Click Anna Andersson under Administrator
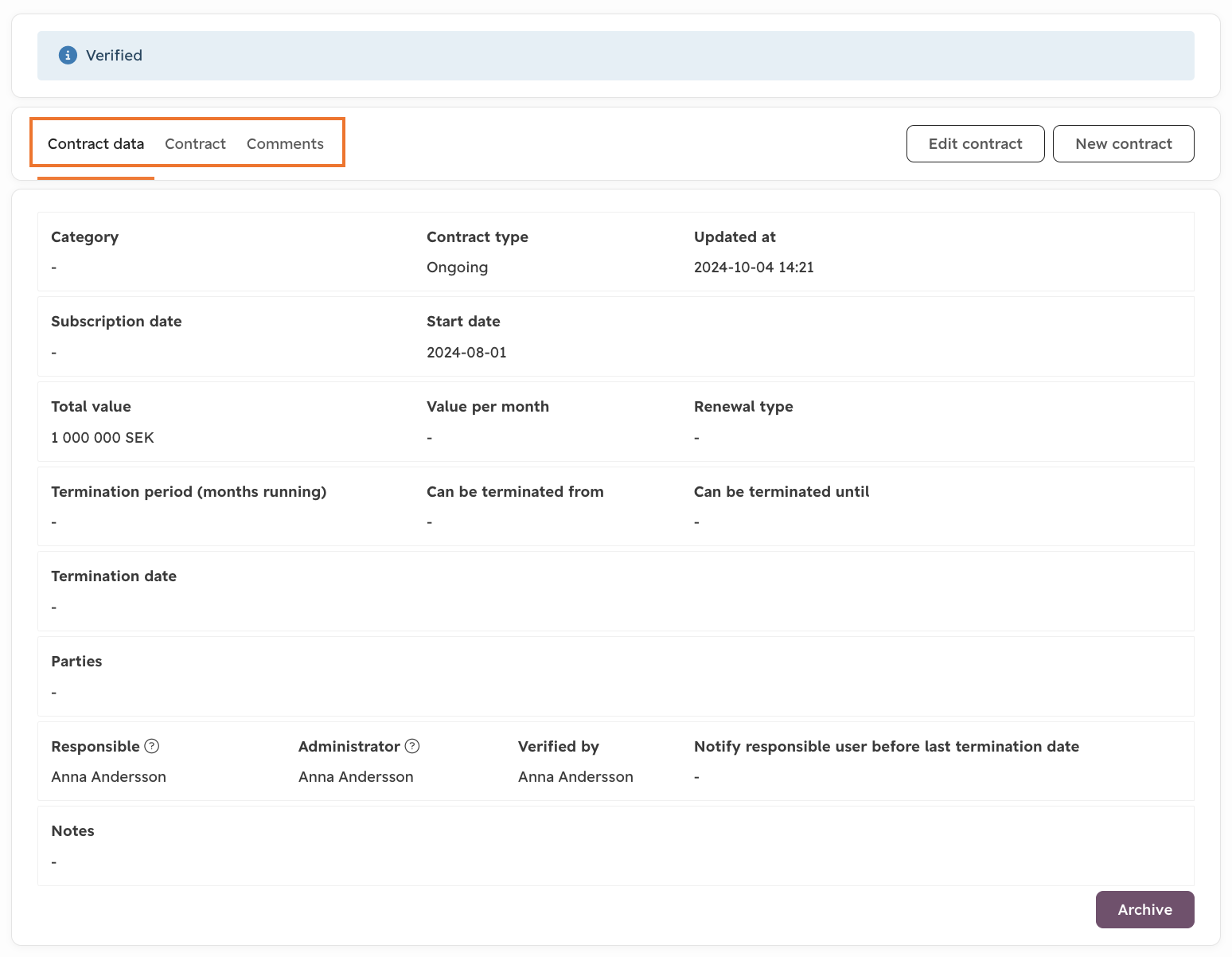Screen dimensions: 1232x957 coord(356,777)
